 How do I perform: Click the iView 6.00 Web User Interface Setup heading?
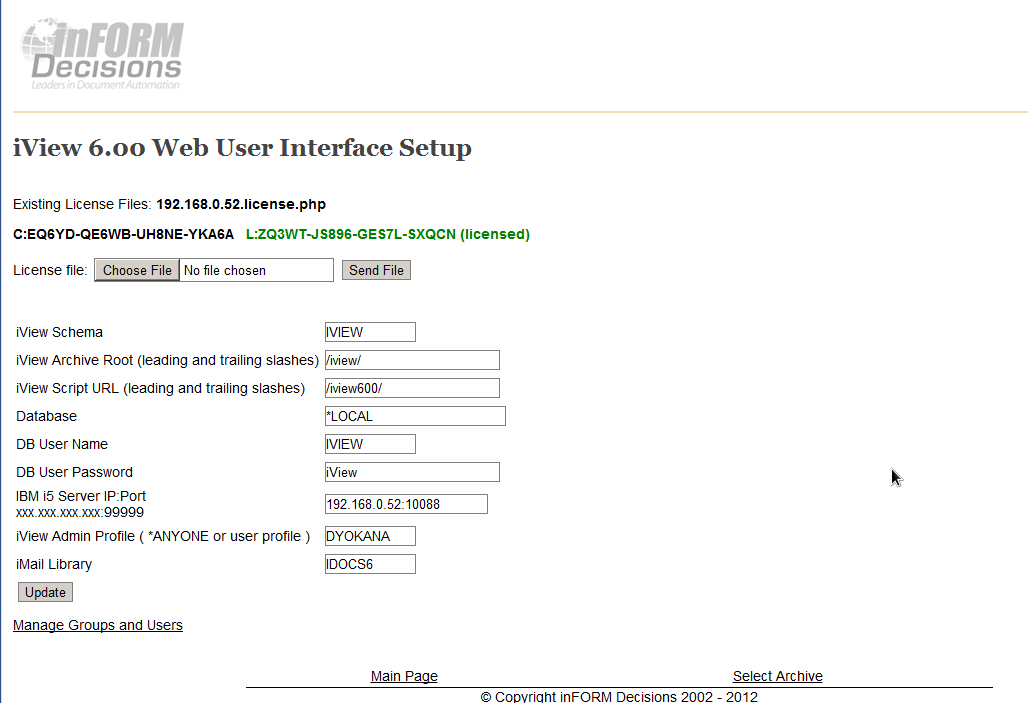(x=242, y=148)
